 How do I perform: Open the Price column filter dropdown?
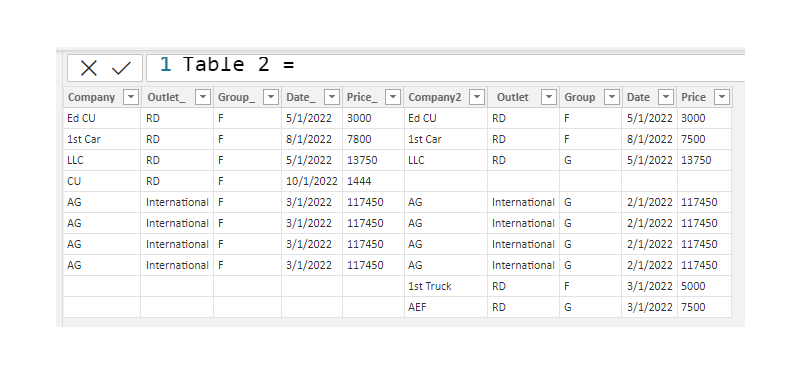coord(722,97)
